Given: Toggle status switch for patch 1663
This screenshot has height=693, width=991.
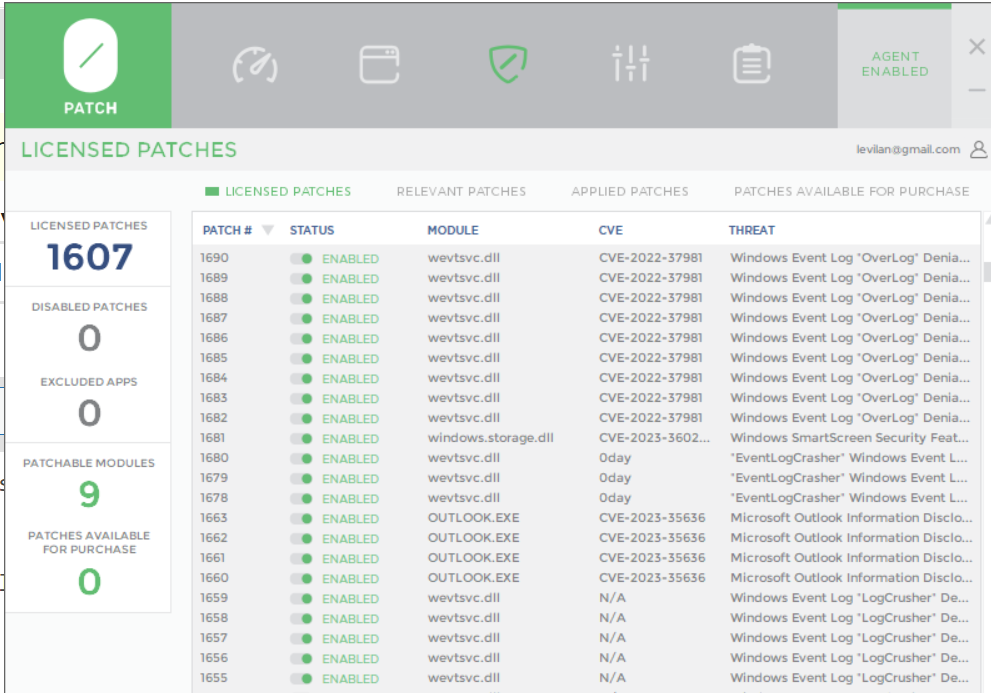Looking at the screenshot, I should (301, 519).
